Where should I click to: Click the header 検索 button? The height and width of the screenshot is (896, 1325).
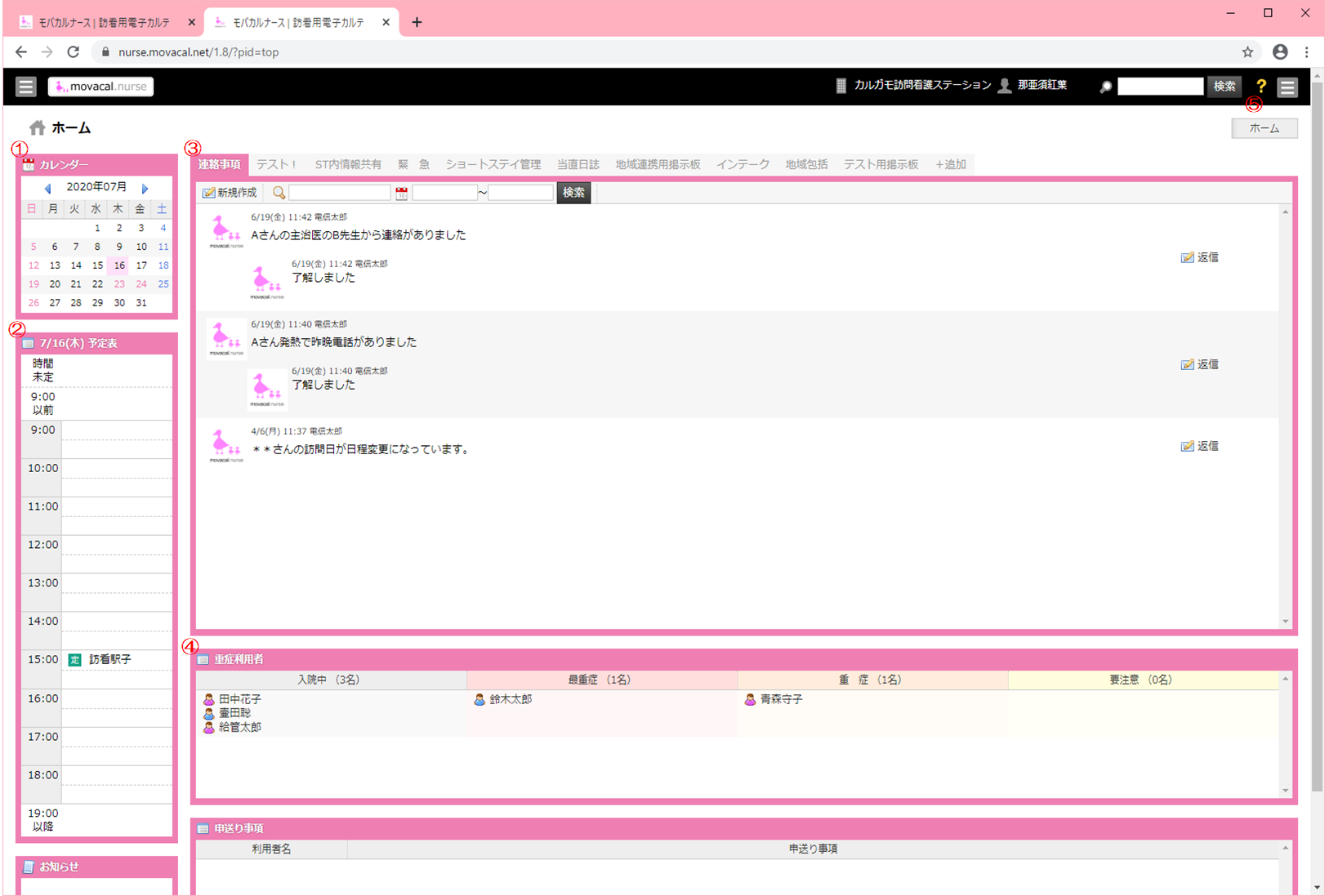point(1224,86)
